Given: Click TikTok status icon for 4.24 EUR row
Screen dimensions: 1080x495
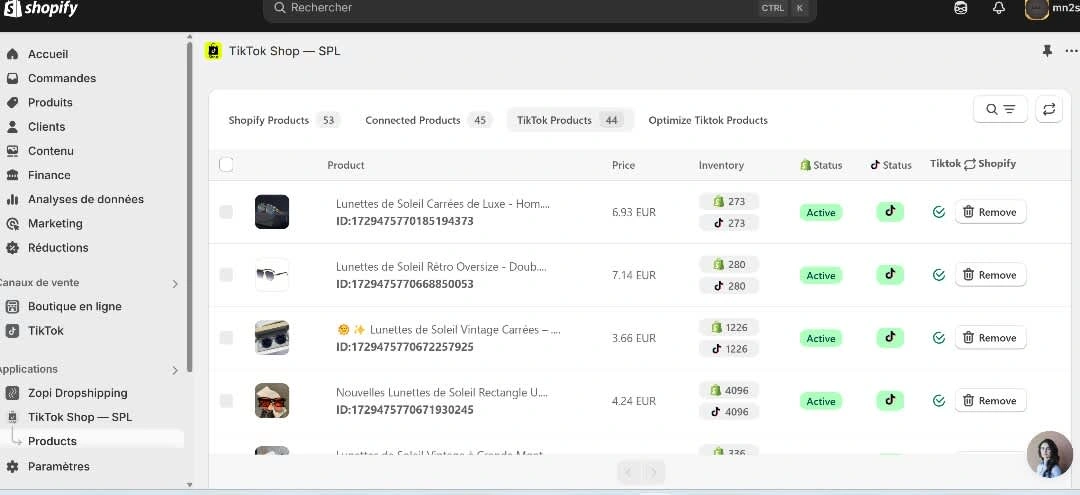Looking at the screenshot, I should click(x=890, y=400).
